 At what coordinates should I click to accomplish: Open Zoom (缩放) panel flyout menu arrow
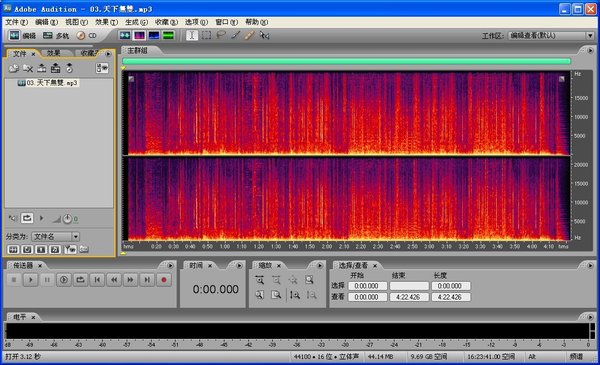coord(320,265)
